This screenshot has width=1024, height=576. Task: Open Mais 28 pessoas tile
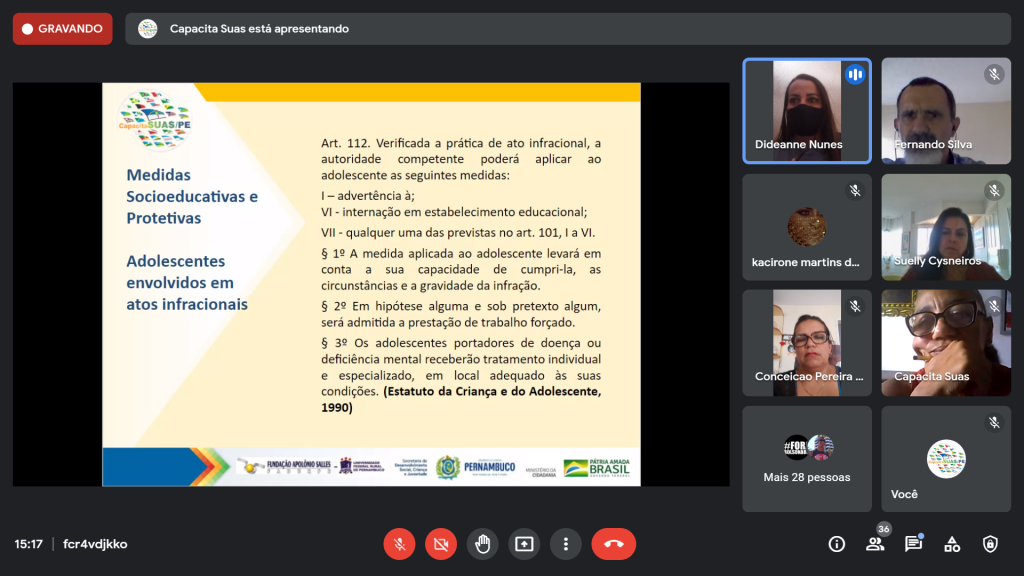[x=806, y=458]
